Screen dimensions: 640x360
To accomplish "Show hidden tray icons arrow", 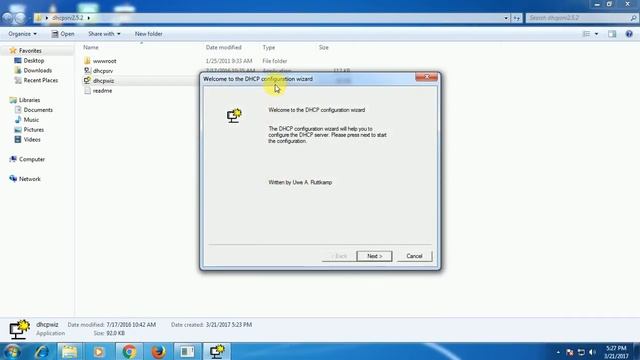I will (558, 352).
